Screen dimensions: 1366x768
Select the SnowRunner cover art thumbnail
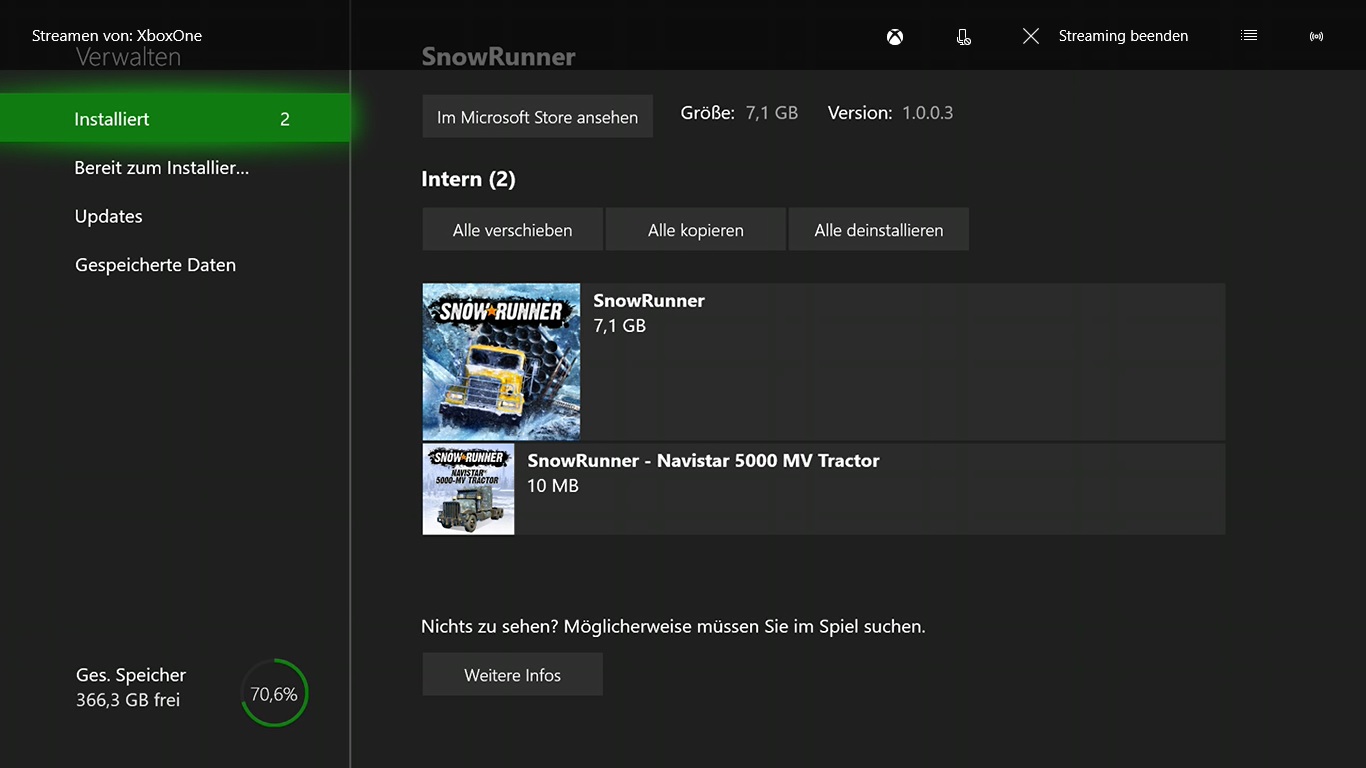[x=501, y=362]
